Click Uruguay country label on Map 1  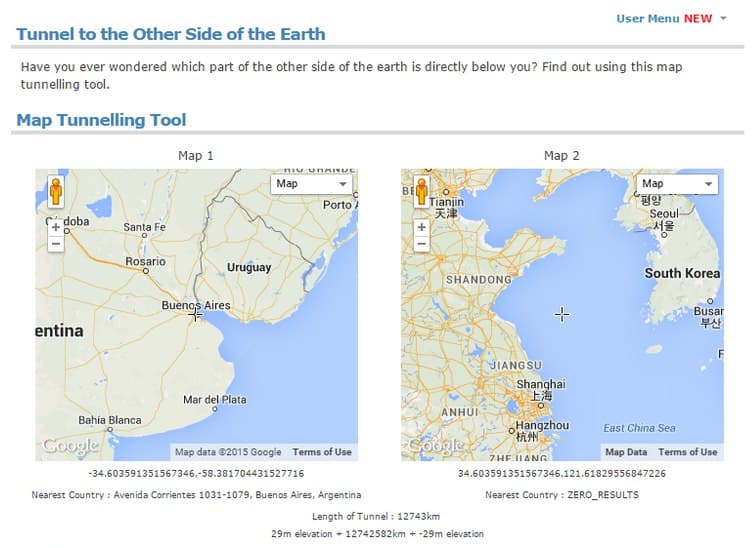click(x=249, y=268)
